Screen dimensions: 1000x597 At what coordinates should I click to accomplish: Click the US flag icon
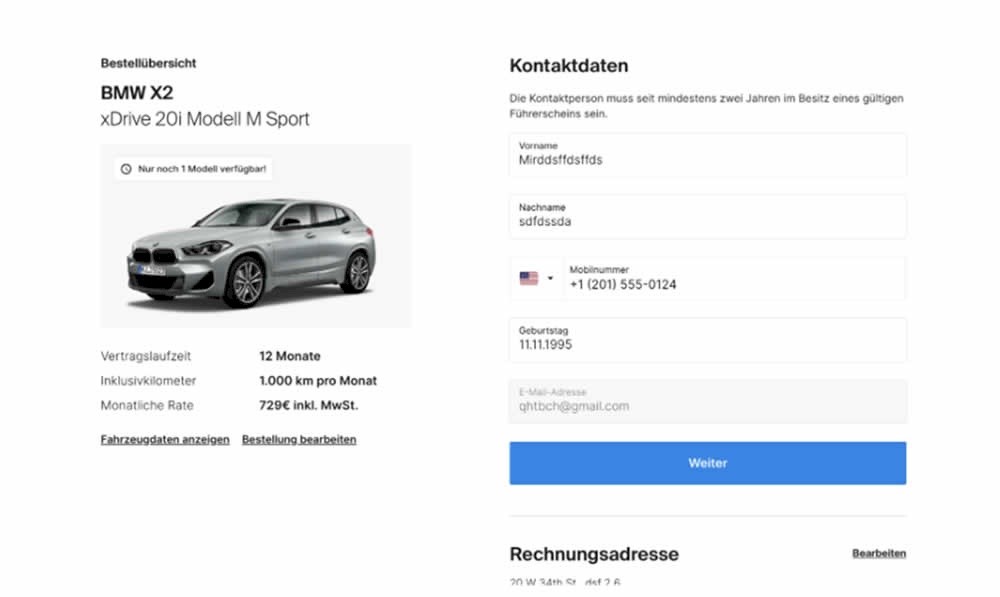click(x=529, y=278)
